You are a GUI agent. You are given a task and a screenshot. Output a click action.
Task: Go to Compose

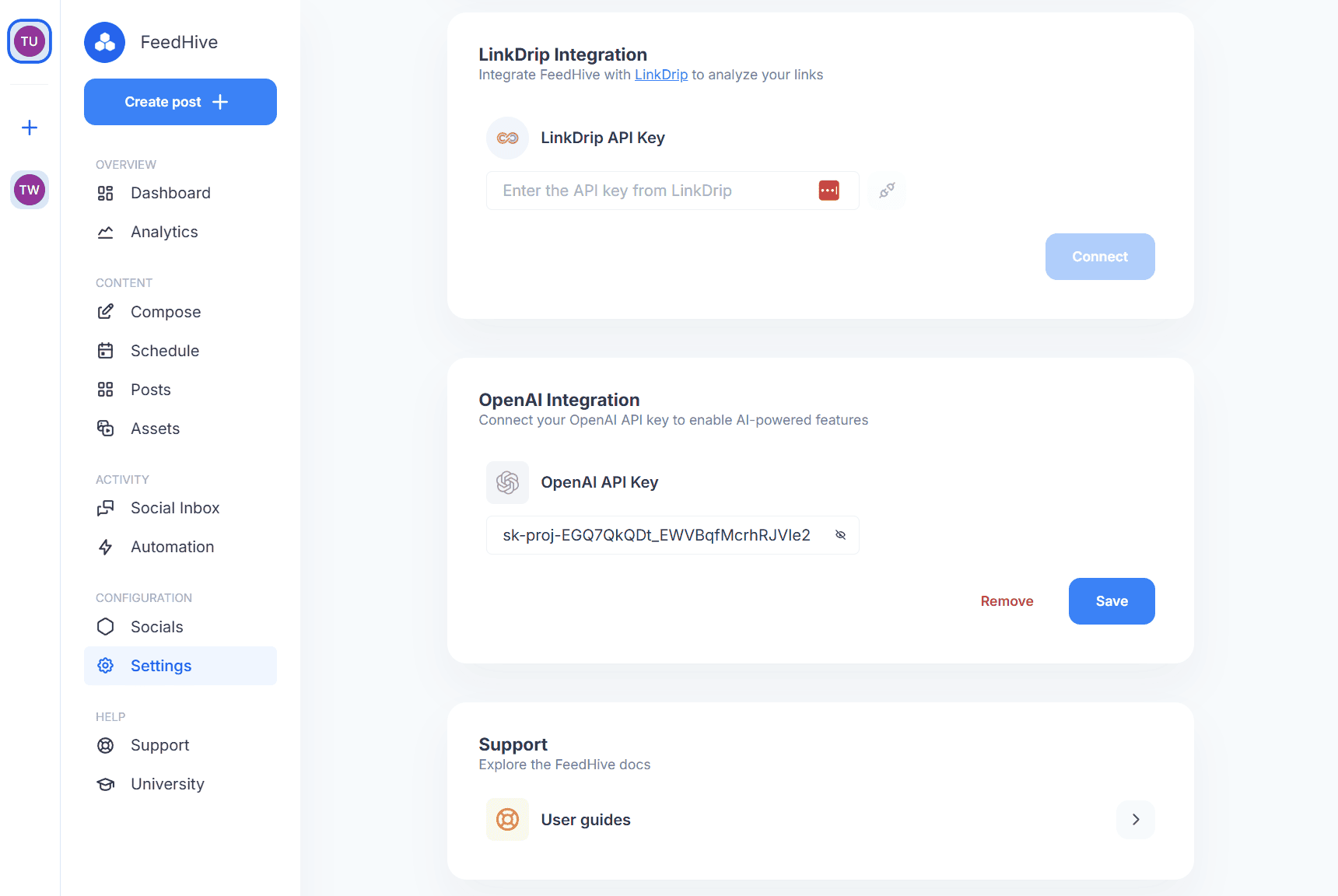[x=180, y=312]
